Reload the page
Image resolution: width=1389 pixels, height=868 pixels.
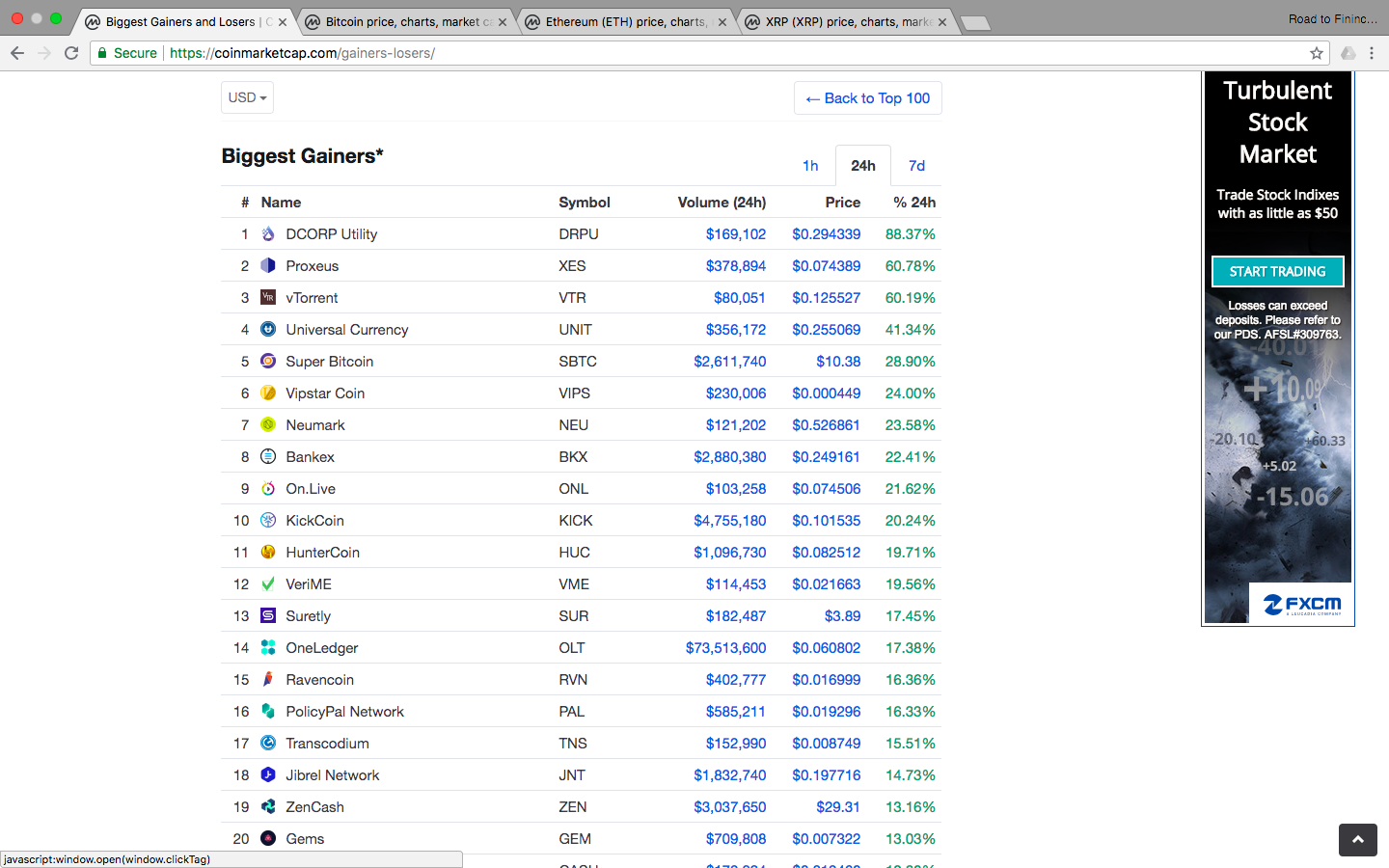tap(71, 53)
